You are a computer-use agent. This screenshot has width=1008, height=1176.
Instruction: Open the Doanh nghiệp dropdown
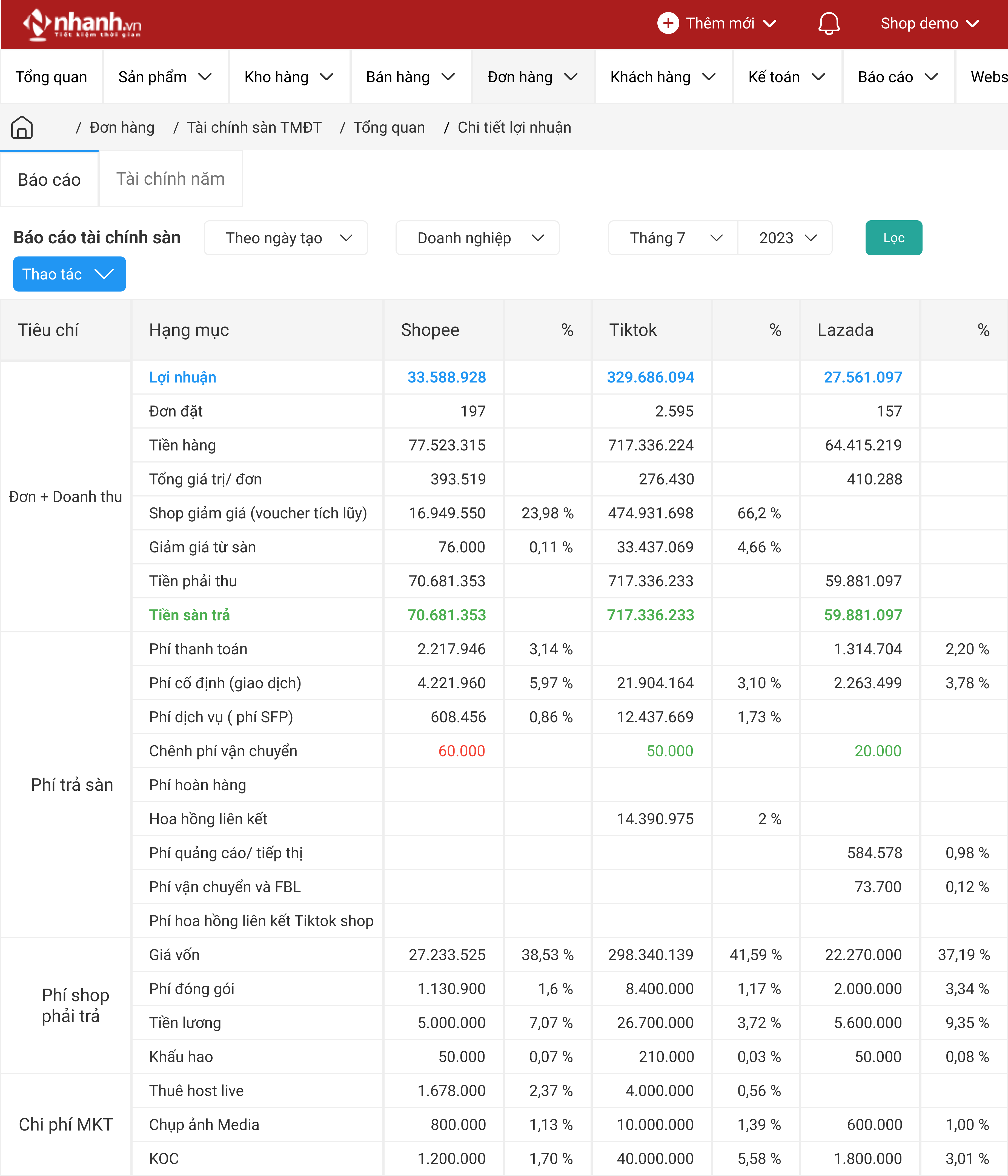tap(477, 238)
